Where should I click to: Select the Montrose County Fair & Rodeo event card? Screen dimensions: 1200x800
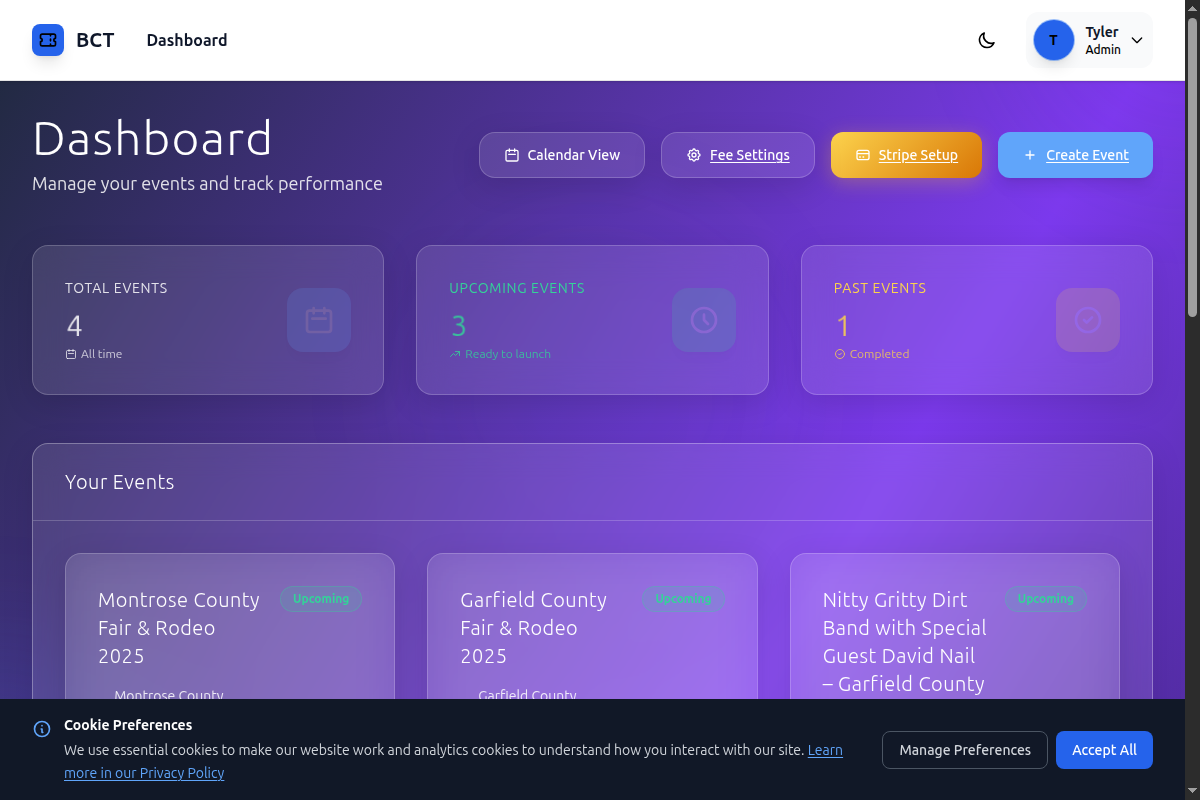tap(179, 628)
